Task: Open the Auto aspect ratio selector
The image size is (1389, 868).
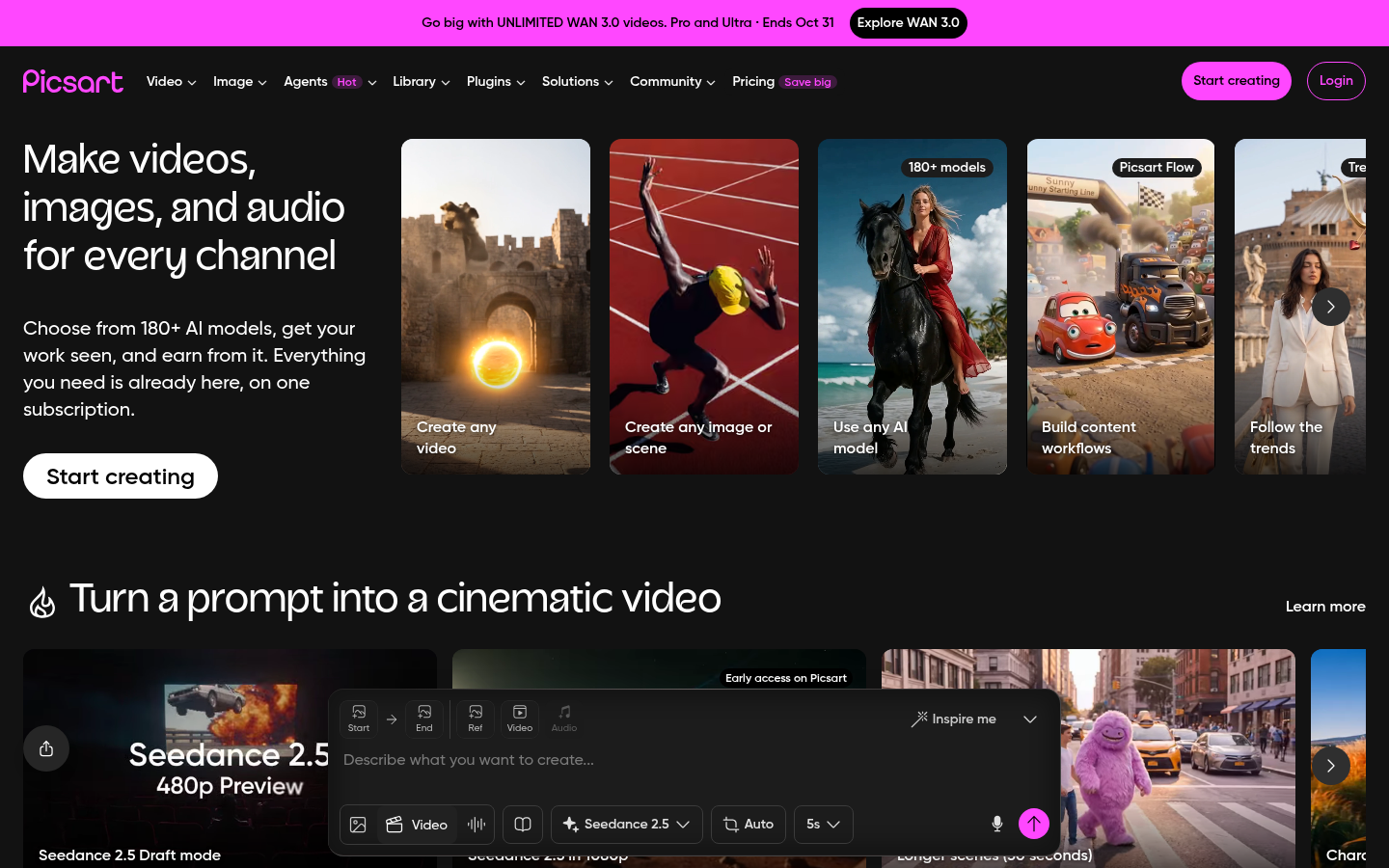Action: point(749,825)
